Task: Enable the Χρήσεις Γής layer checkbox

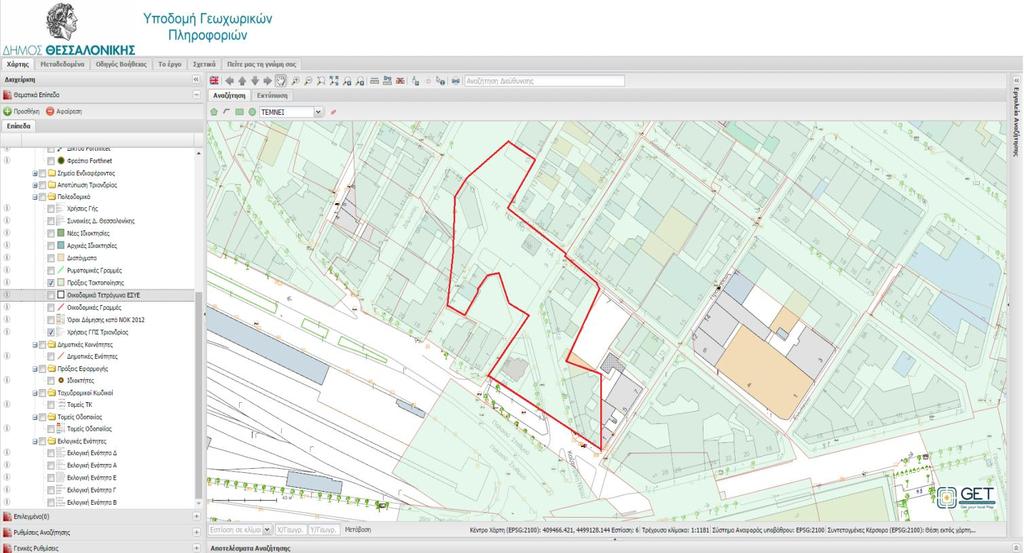Action: (x=51, y=209)
